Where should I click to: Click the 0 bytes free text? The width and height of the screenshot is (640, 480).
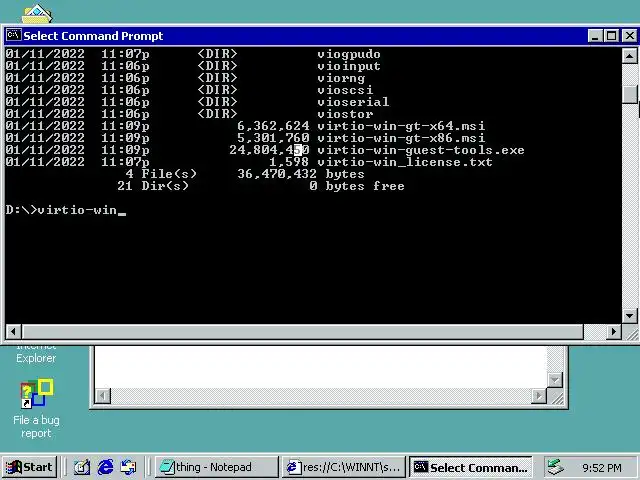pos(357,186)
